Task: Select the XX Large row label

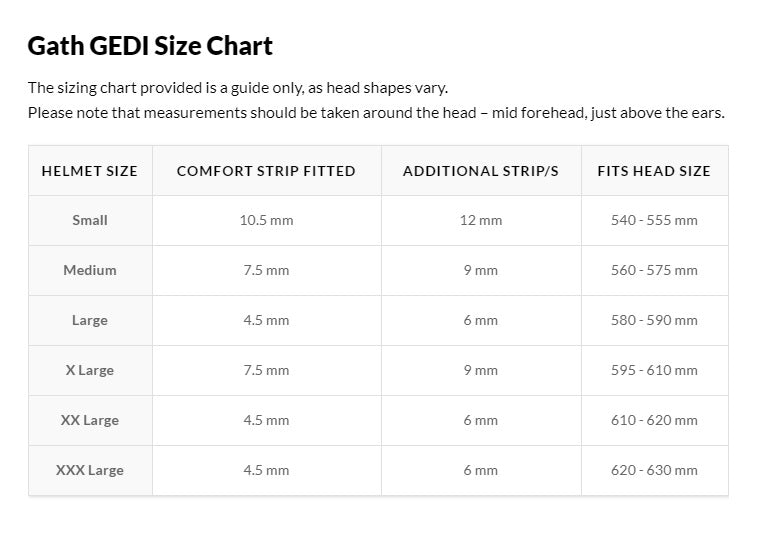Action: 90,421
